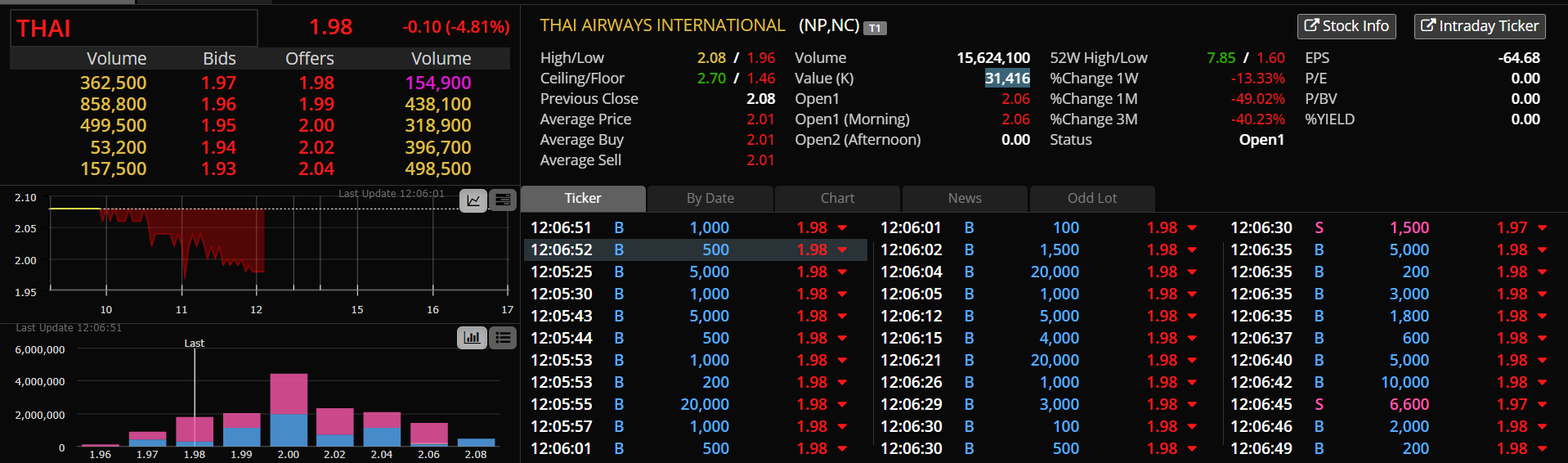Image resolution: width=1568 pixels, height=463 pixels.
Task: Click the 52W High value 7.85
Action: [x=1221, y=58]
